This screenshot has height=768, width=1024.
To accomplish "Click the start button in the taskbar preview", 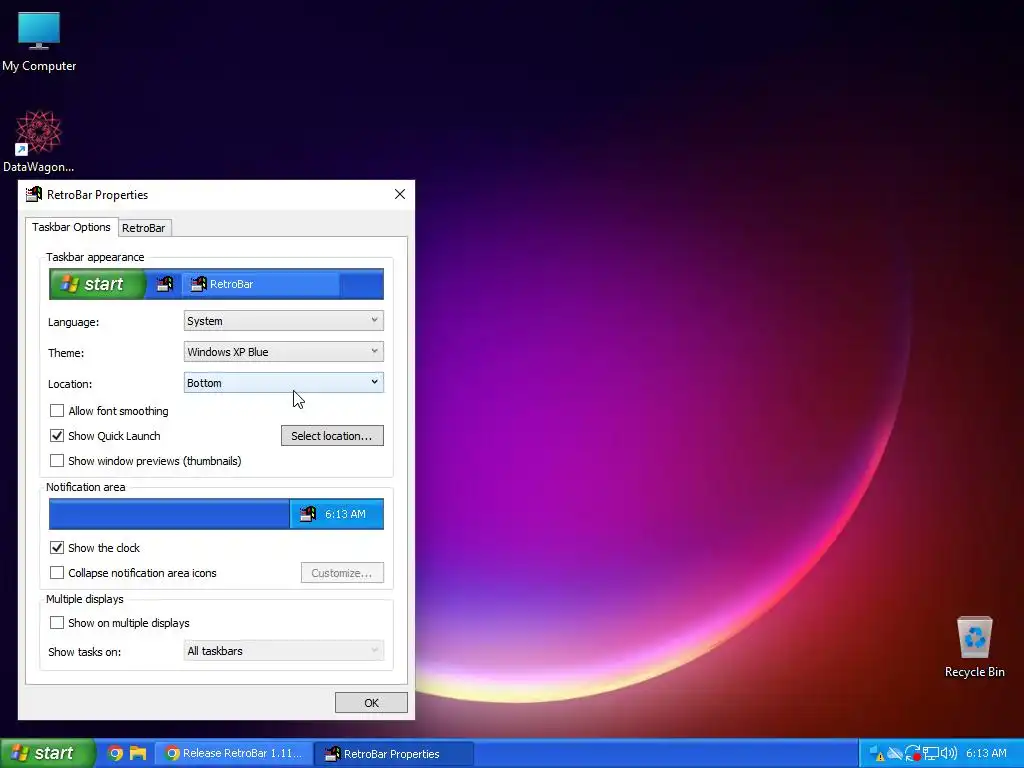I will pos(97,284).
